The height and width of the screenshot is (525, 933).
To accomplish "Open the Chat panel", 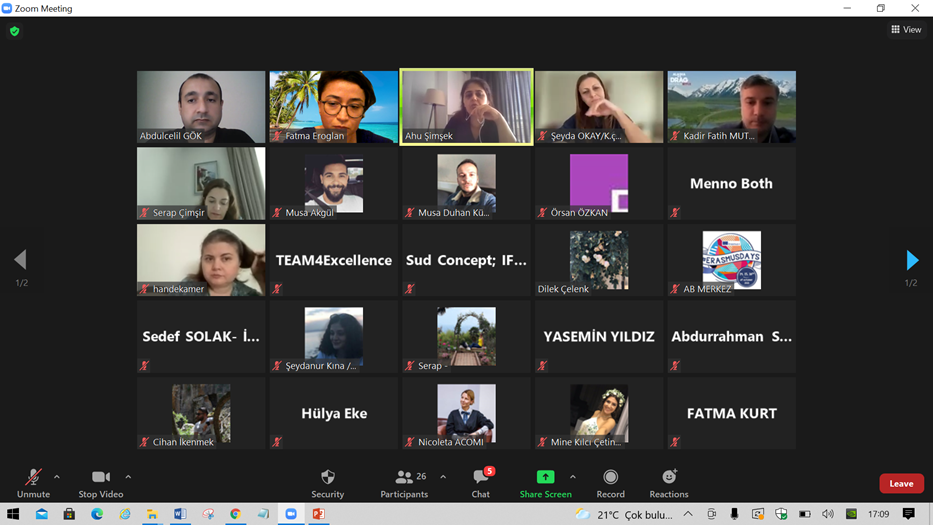I will click(x=481, y=482).
